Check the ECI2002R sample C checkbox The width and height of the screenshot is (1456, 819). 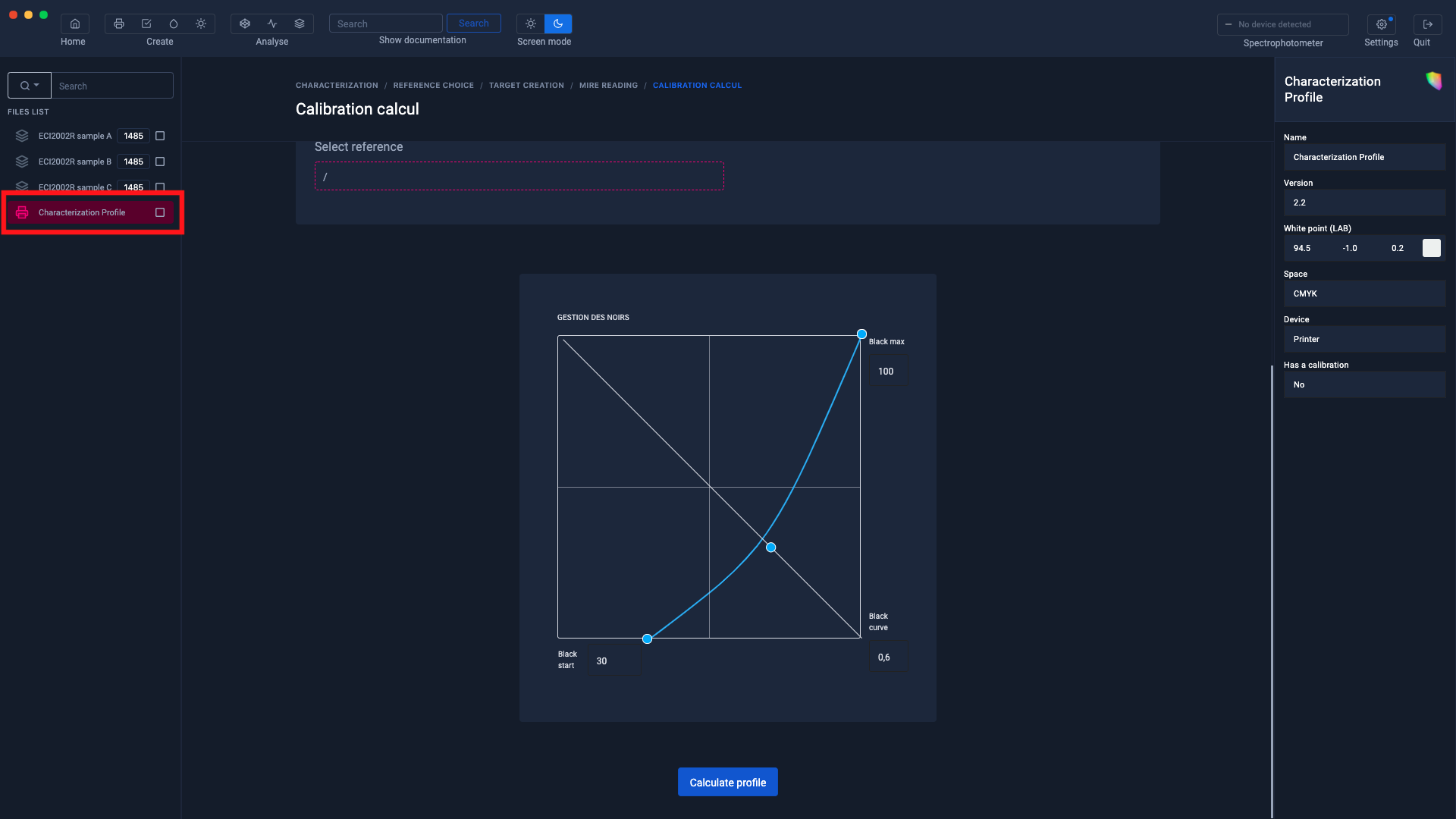(160, 187)
